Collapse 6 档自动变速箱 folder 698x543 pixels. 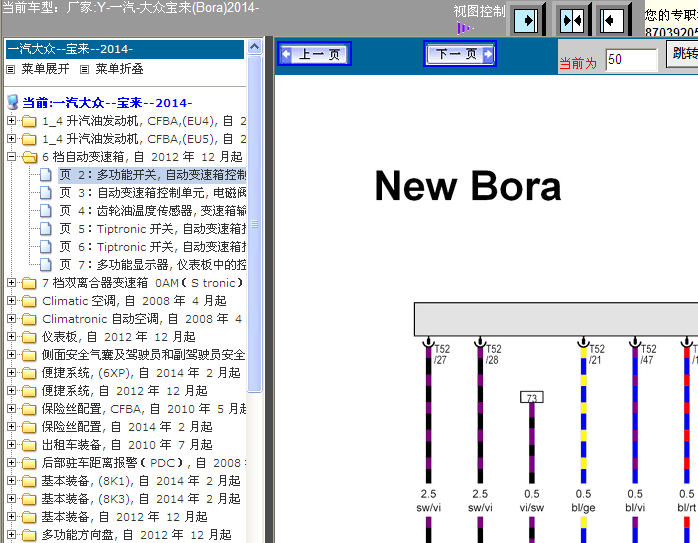[12, 156]
